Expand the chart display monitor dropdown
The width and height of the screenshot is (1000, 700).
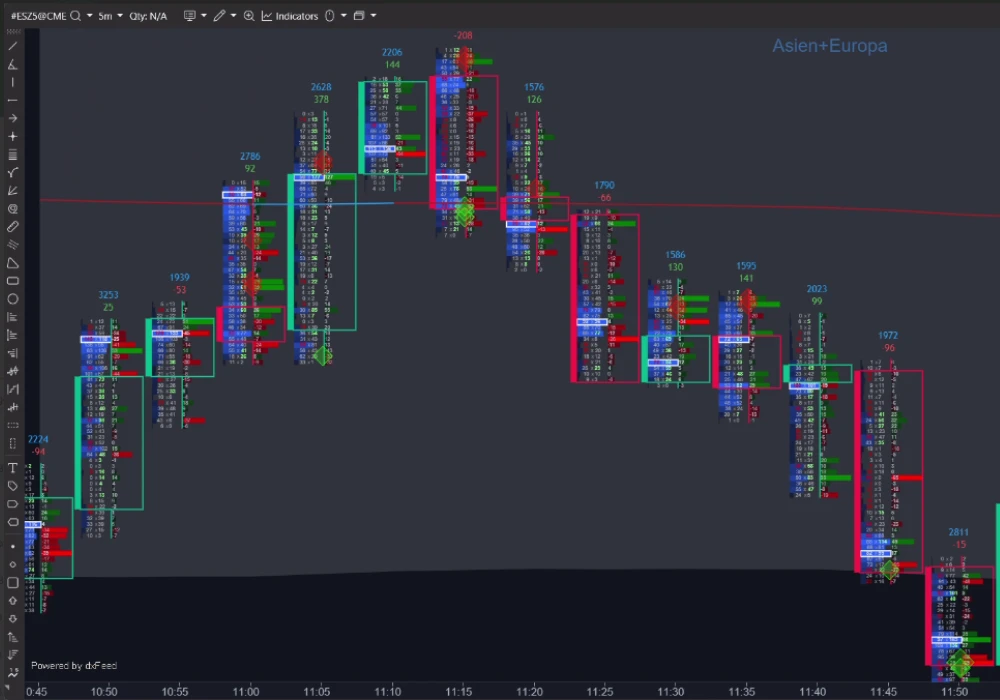point(203,16)
